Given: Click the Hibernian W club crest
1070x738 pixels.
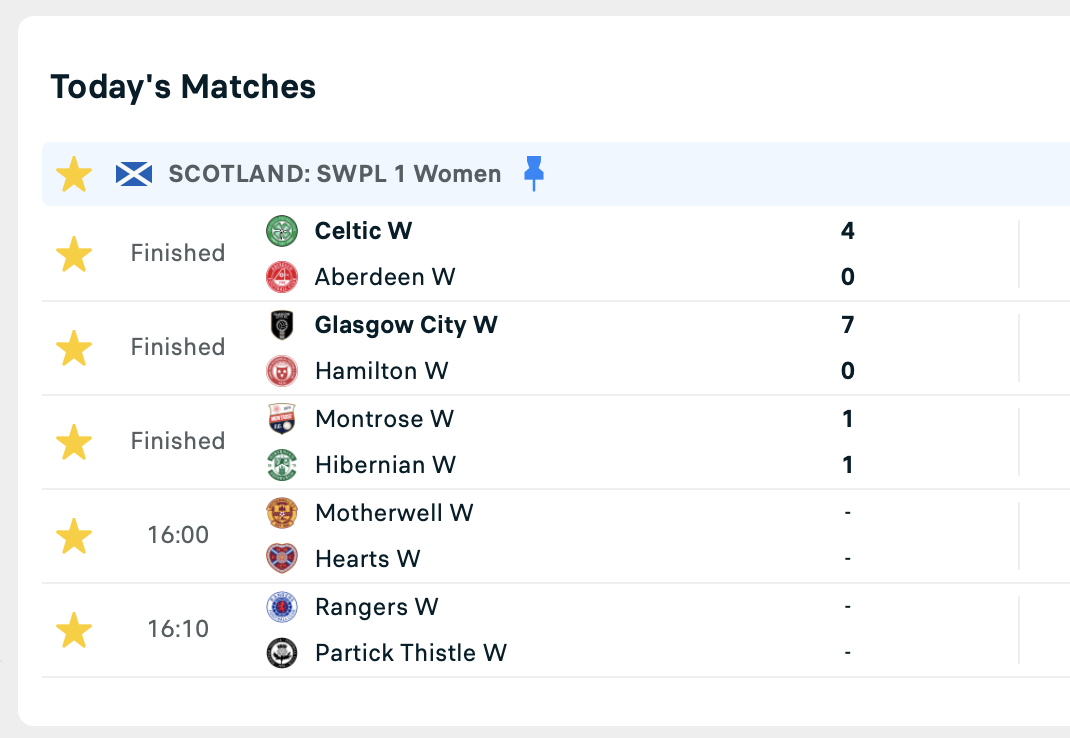Looking at the screenshot, I should pos(282,465).
